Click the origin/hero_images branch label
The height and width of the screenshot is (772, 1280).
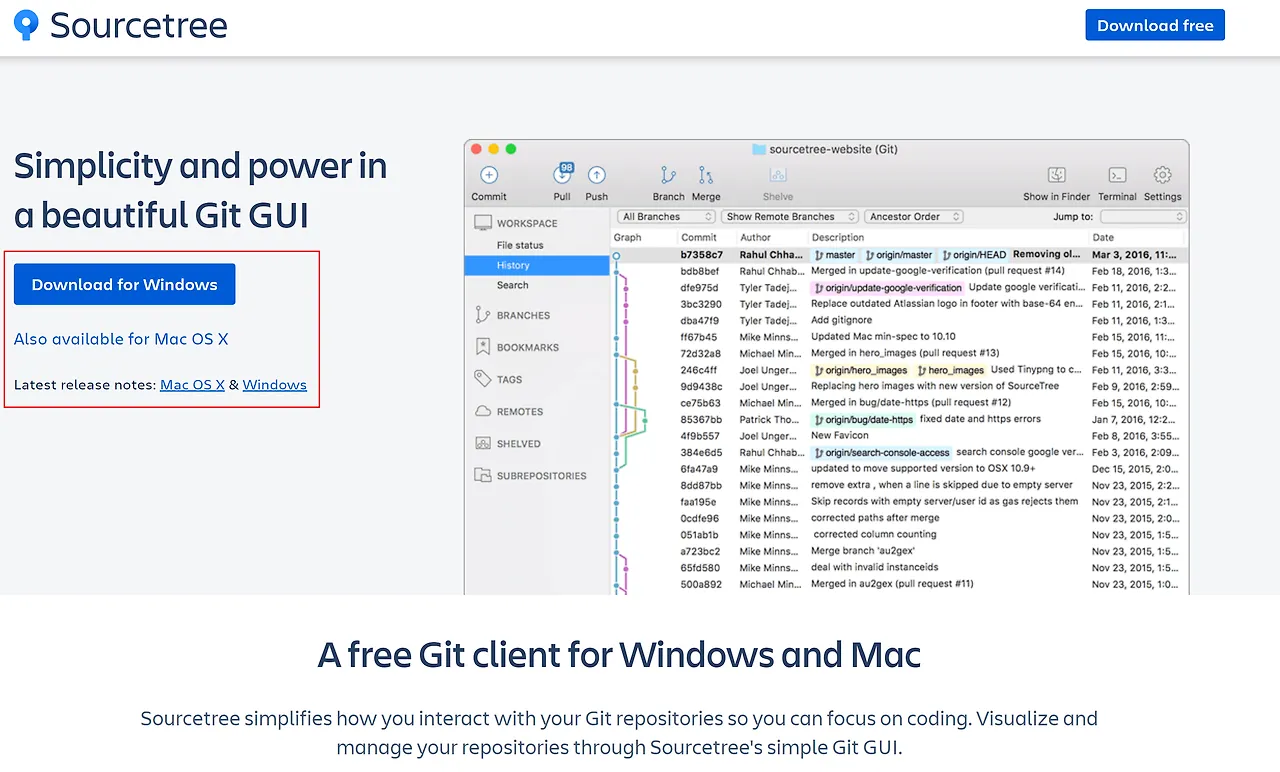(861, 370)
